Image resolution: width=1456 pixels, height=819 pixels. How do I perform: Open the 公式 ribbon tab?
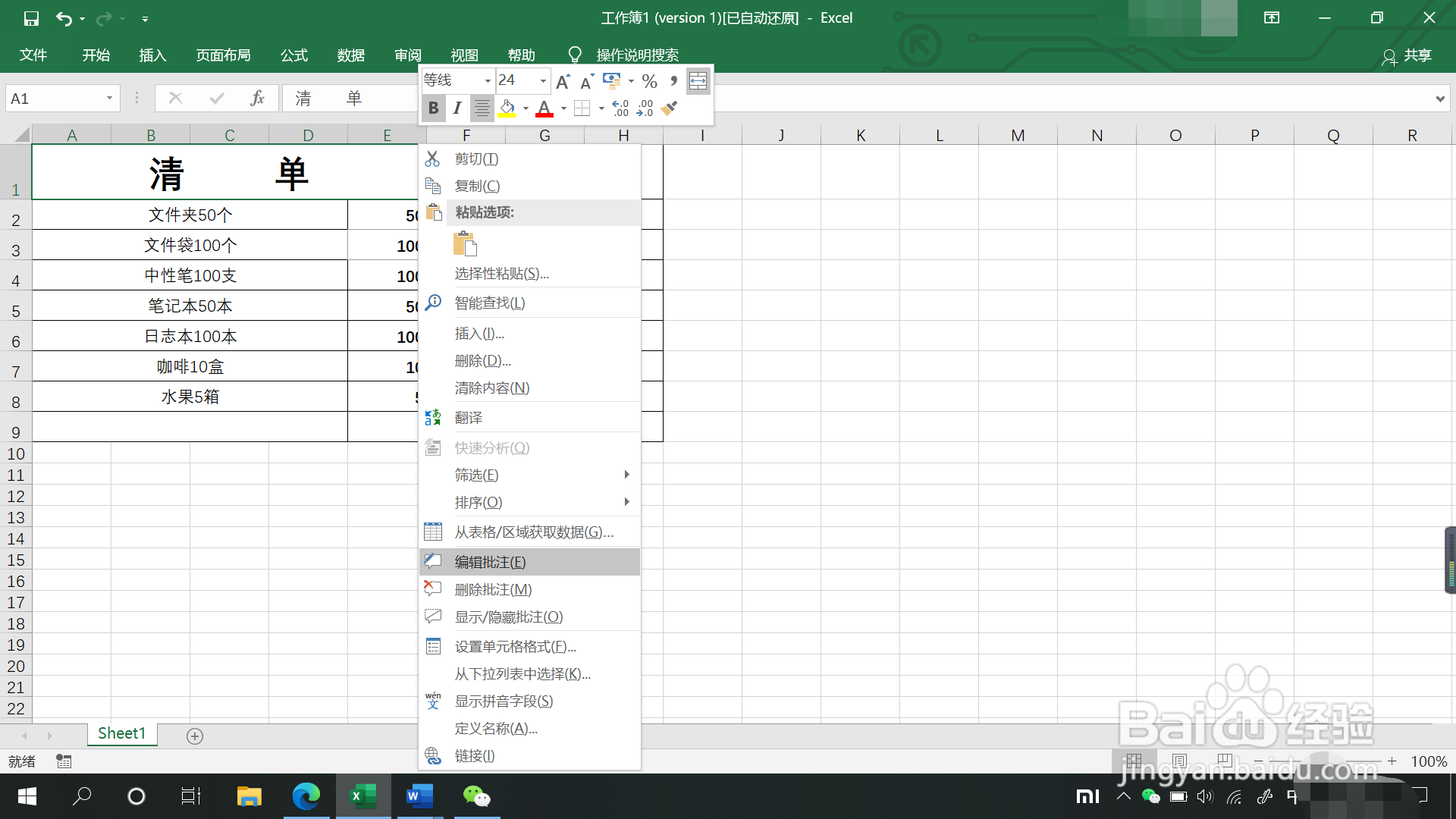294,55
